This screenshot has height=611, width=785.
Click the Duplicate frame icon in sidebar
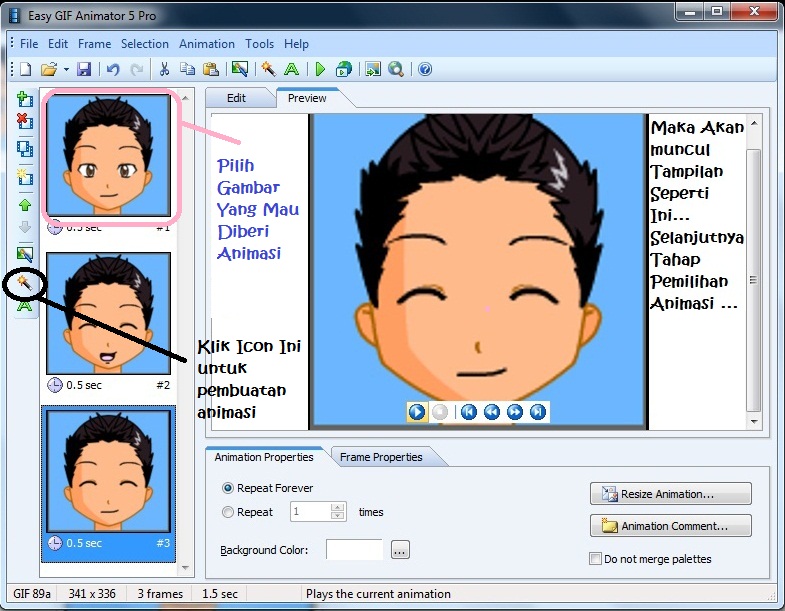point(25,149)
